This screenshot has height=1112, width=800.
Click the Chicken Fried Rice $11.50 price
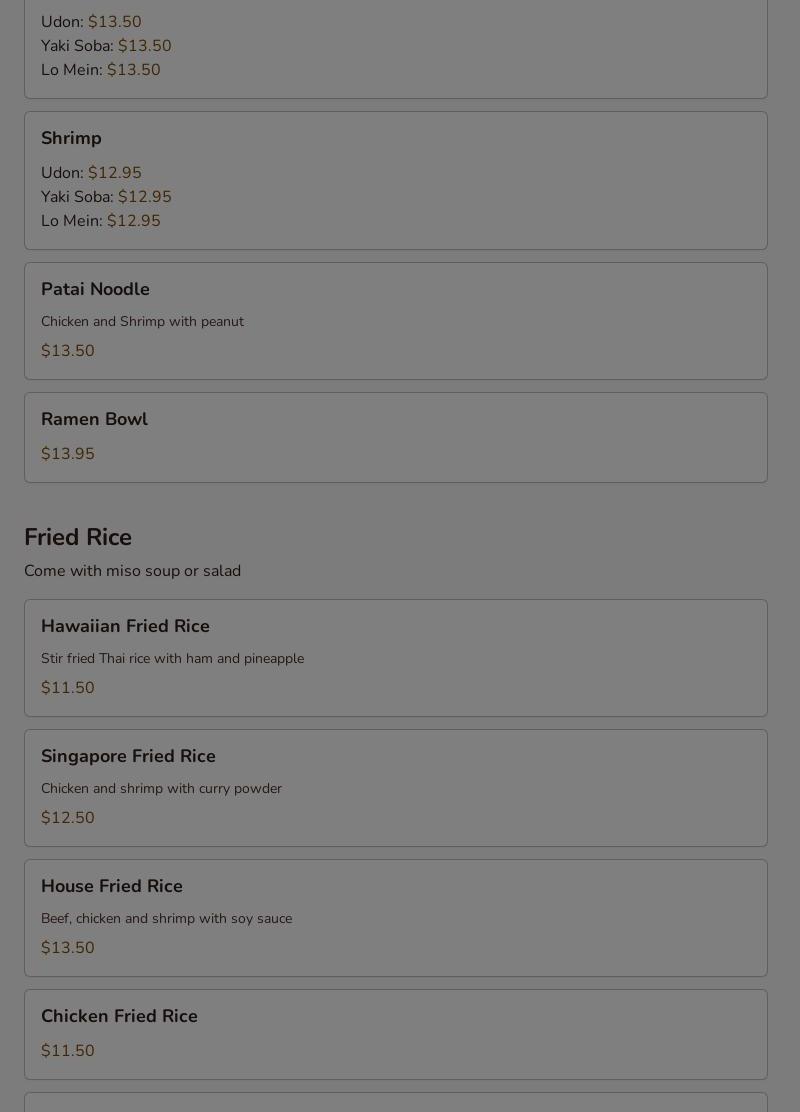coord(67,1050)
